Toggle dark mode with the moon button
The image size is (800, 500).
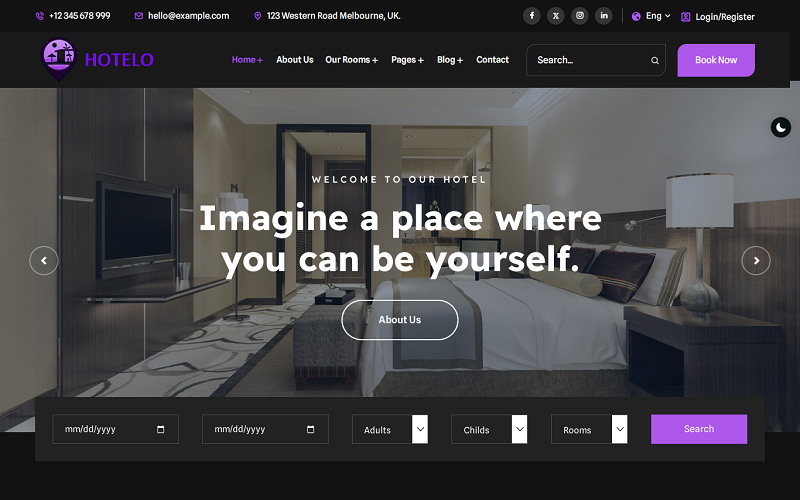pyautogui.click(x=781, y=127)
